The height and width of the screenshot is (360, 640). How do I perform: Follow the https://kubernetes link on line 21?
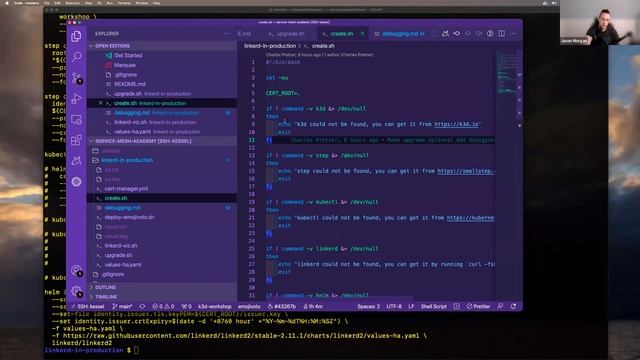(x=470, y=218)
